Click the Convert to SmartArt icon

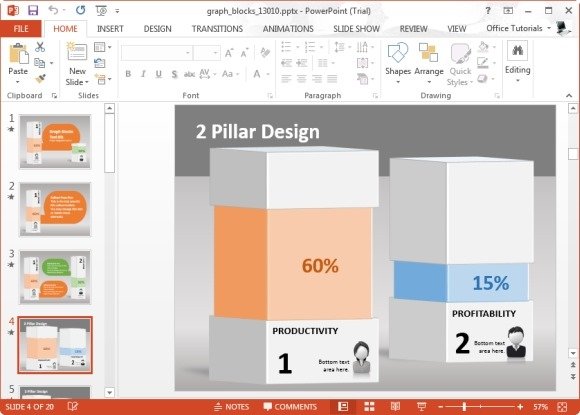point(362,79)
